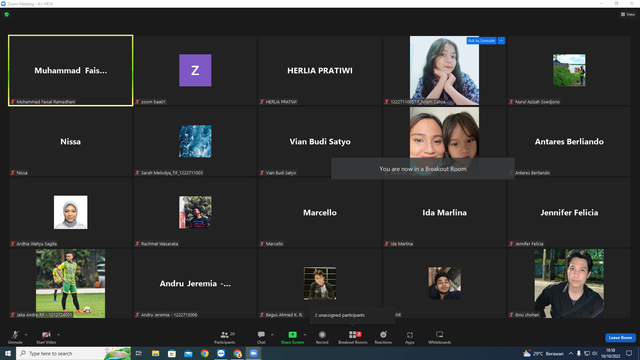Click 'Ardhia Wahyu Sagita' name label

pyautogui.click(x=36, y=244)
